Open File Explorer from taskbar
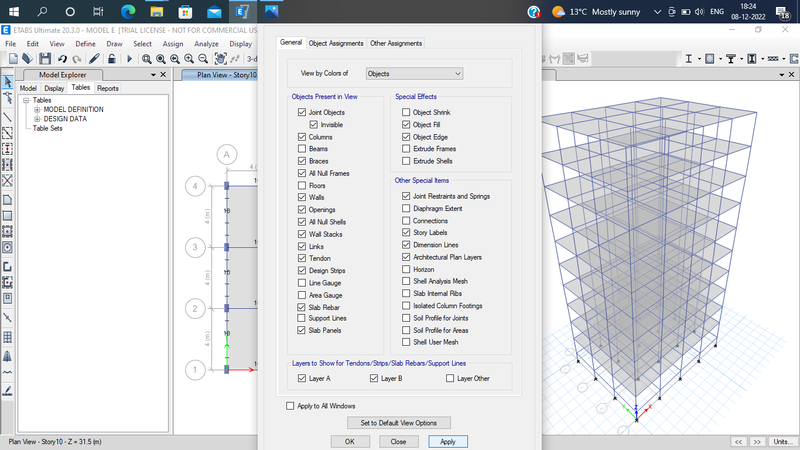The image size is (800, 450). coord(157,11)
